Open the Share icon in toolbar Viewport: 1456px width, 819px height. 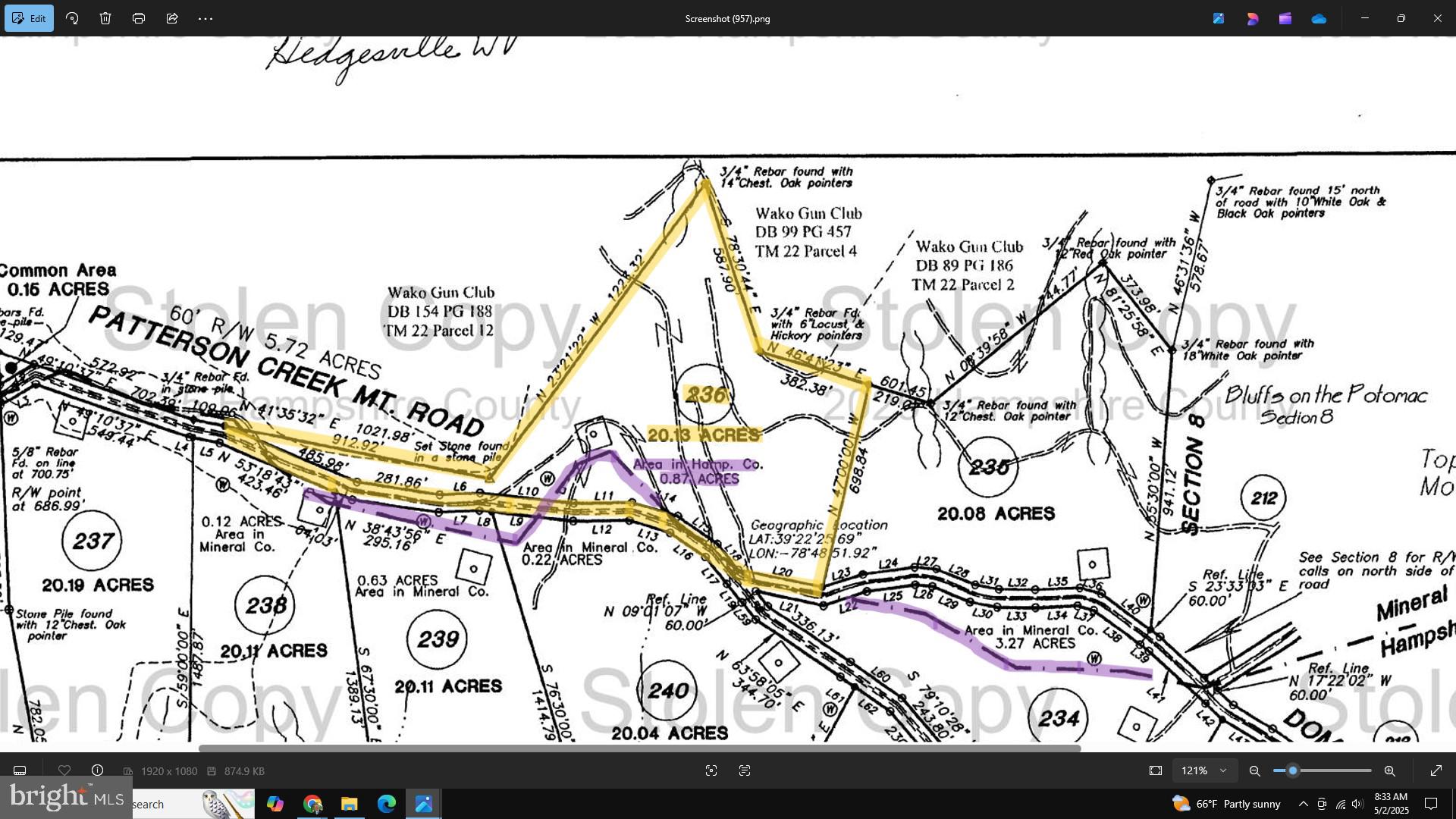[172, 18]
